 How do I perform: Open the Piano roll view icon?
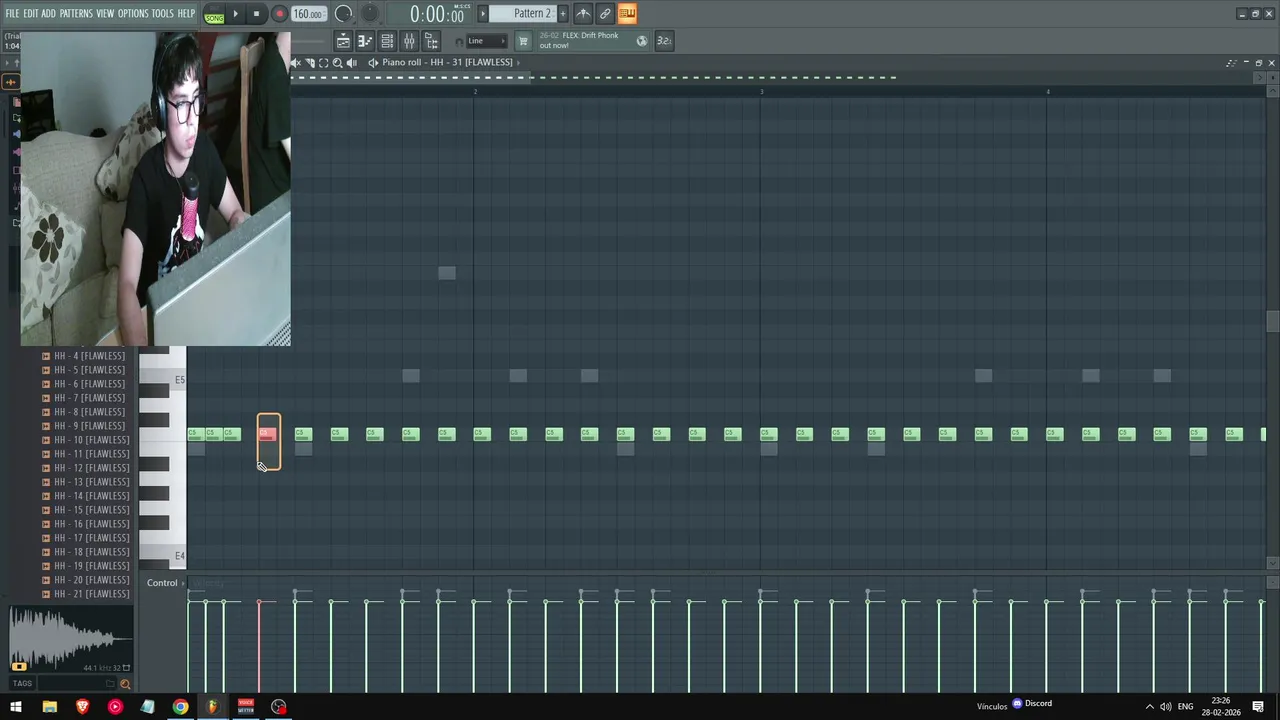365,41
